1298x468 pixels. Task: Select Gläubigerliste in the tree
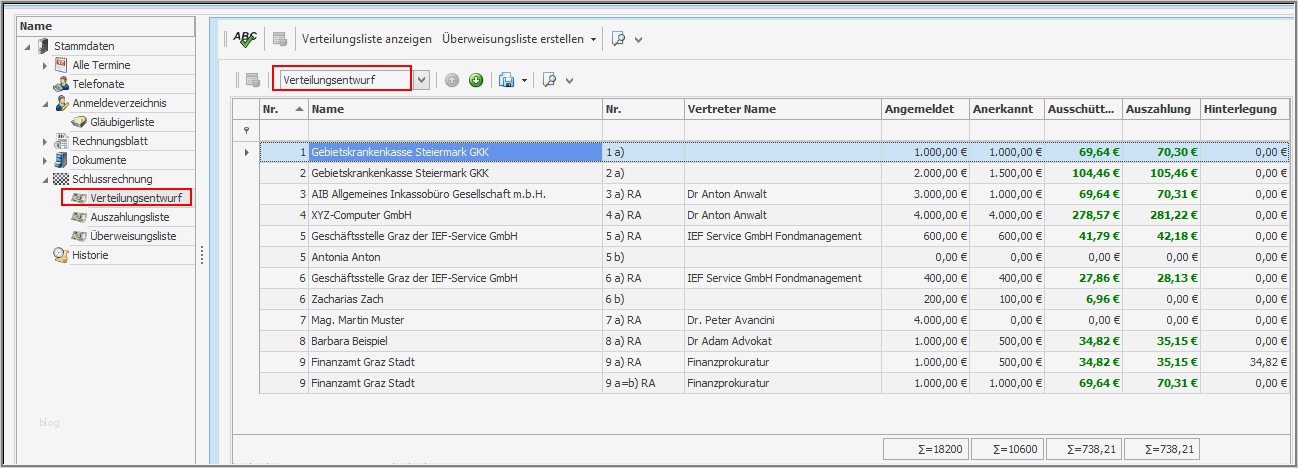coord(123,122)
